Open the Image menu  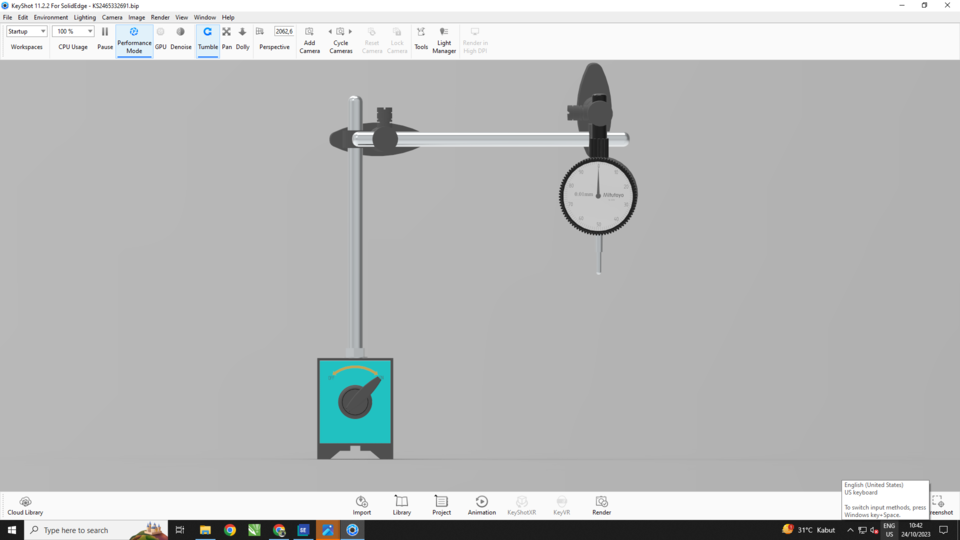[x=137, y=17]
